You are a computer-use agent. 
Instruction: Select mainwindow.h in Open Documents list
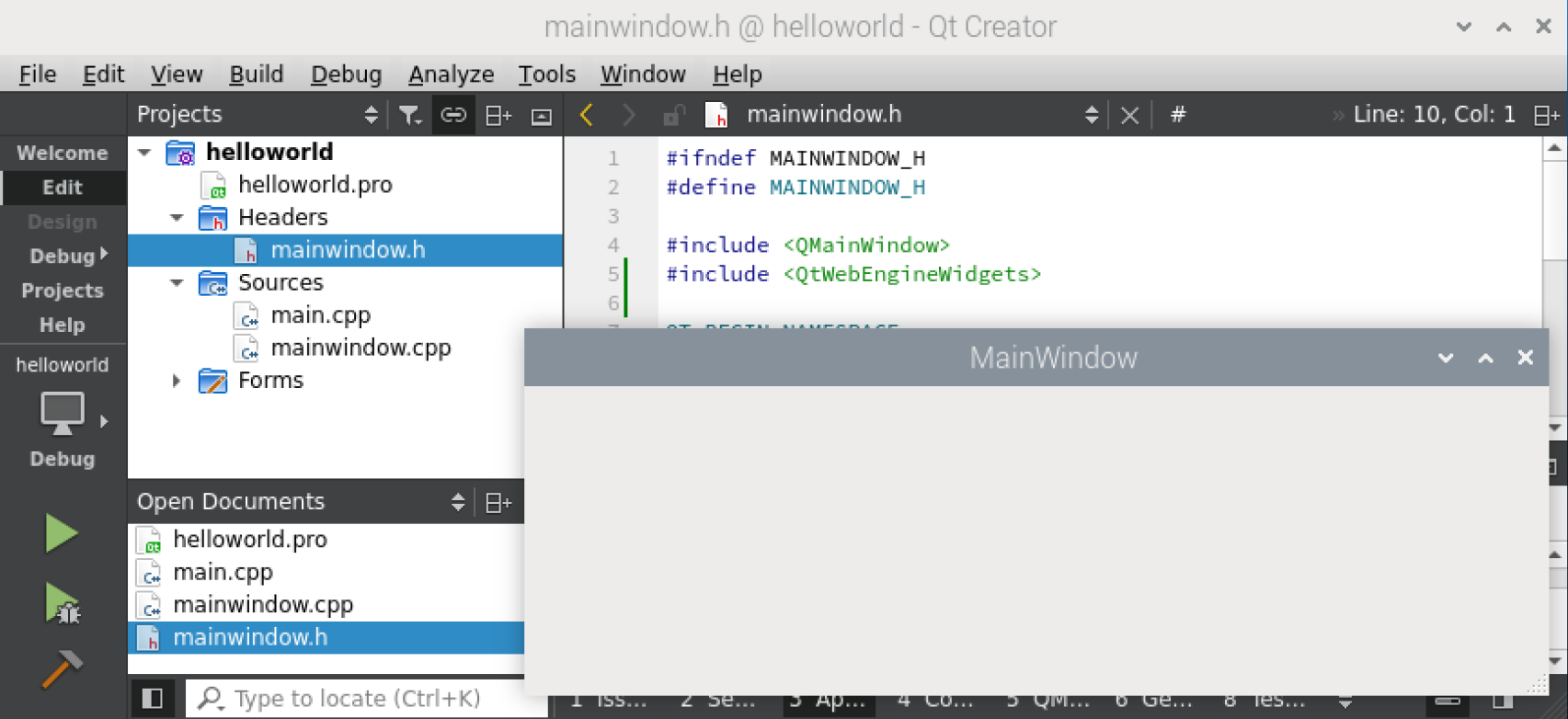(326, 637)
